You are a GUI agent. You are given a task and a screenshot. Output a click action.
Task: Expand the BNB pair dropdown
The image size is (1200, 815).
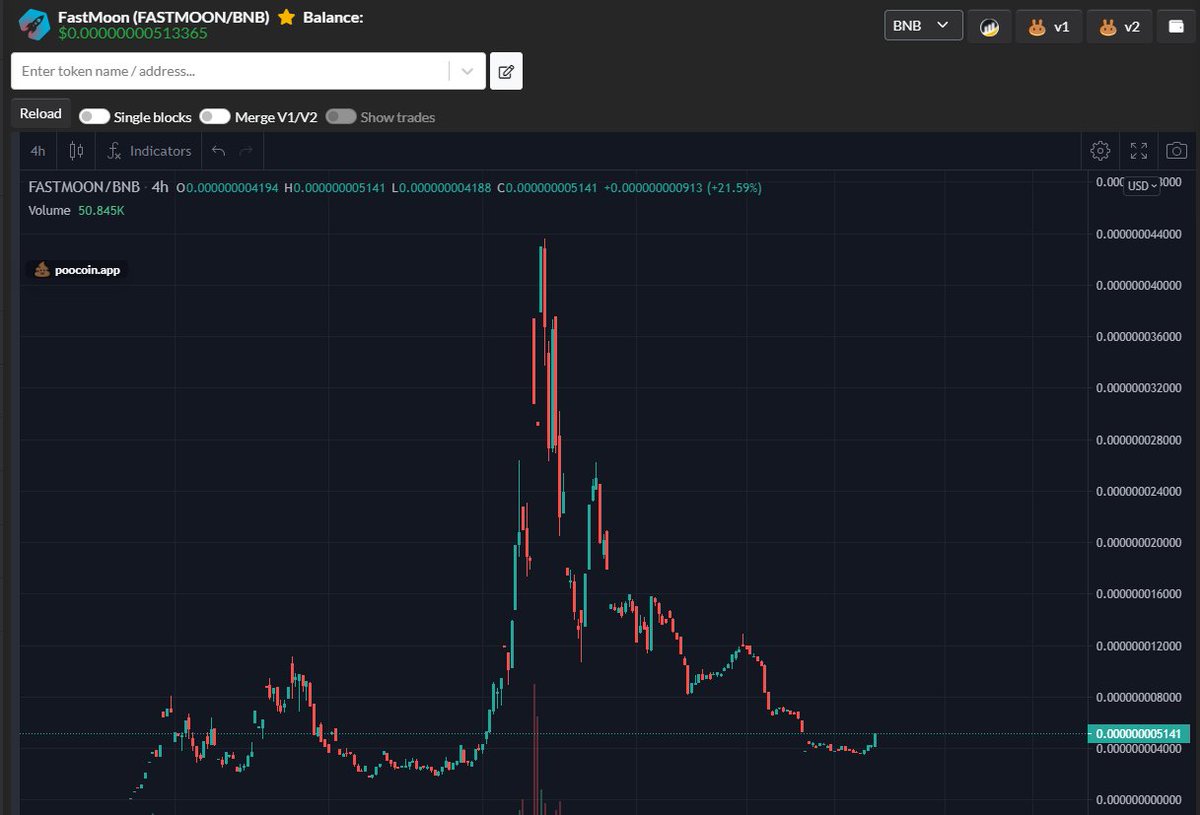pyautogui.click(x=923, y=25)
